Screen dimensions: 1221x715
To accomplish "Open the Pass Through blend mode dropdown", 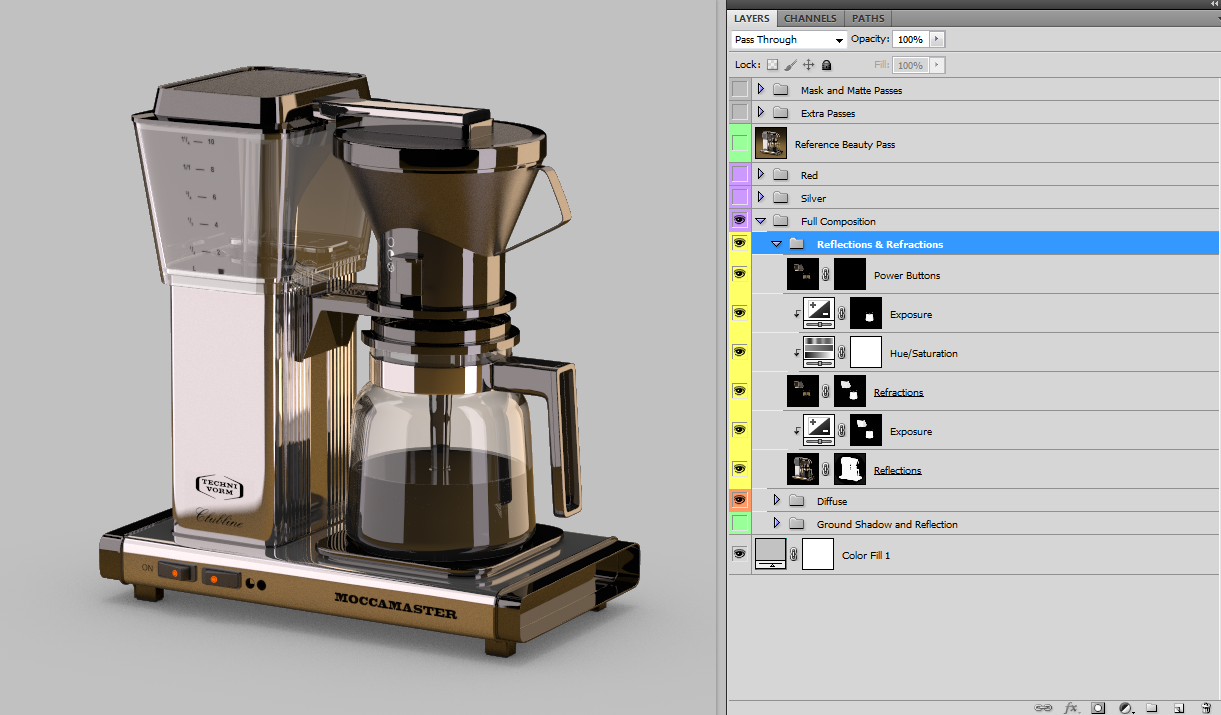I will pos(789,40).
